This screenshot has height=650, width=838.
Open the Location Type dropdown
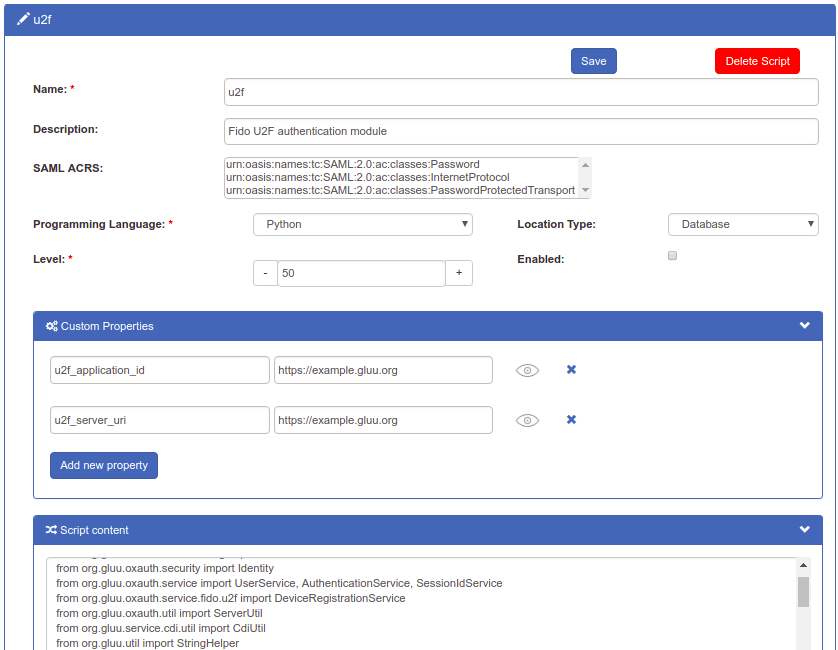742,224
